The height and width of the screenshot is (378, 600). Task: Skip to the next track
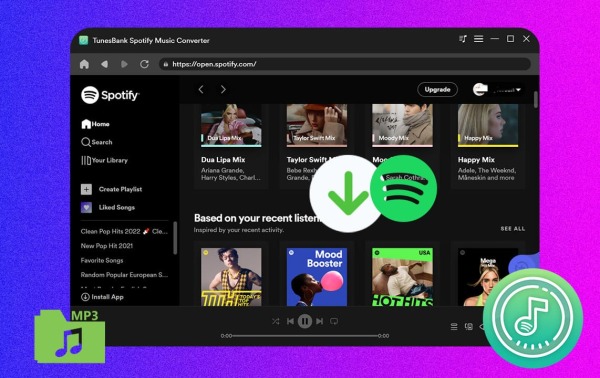(320, 321)
